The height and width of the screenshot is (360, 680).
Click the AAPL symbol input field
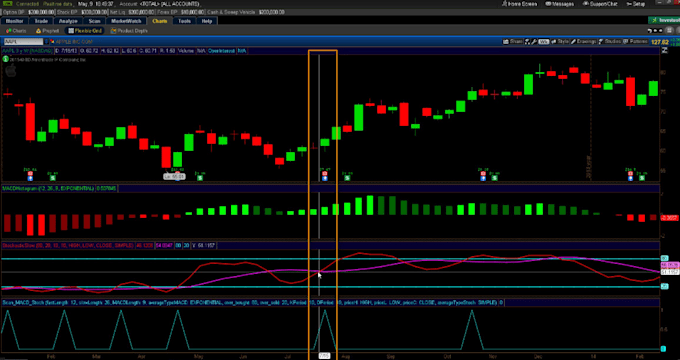tap(24, 42)
